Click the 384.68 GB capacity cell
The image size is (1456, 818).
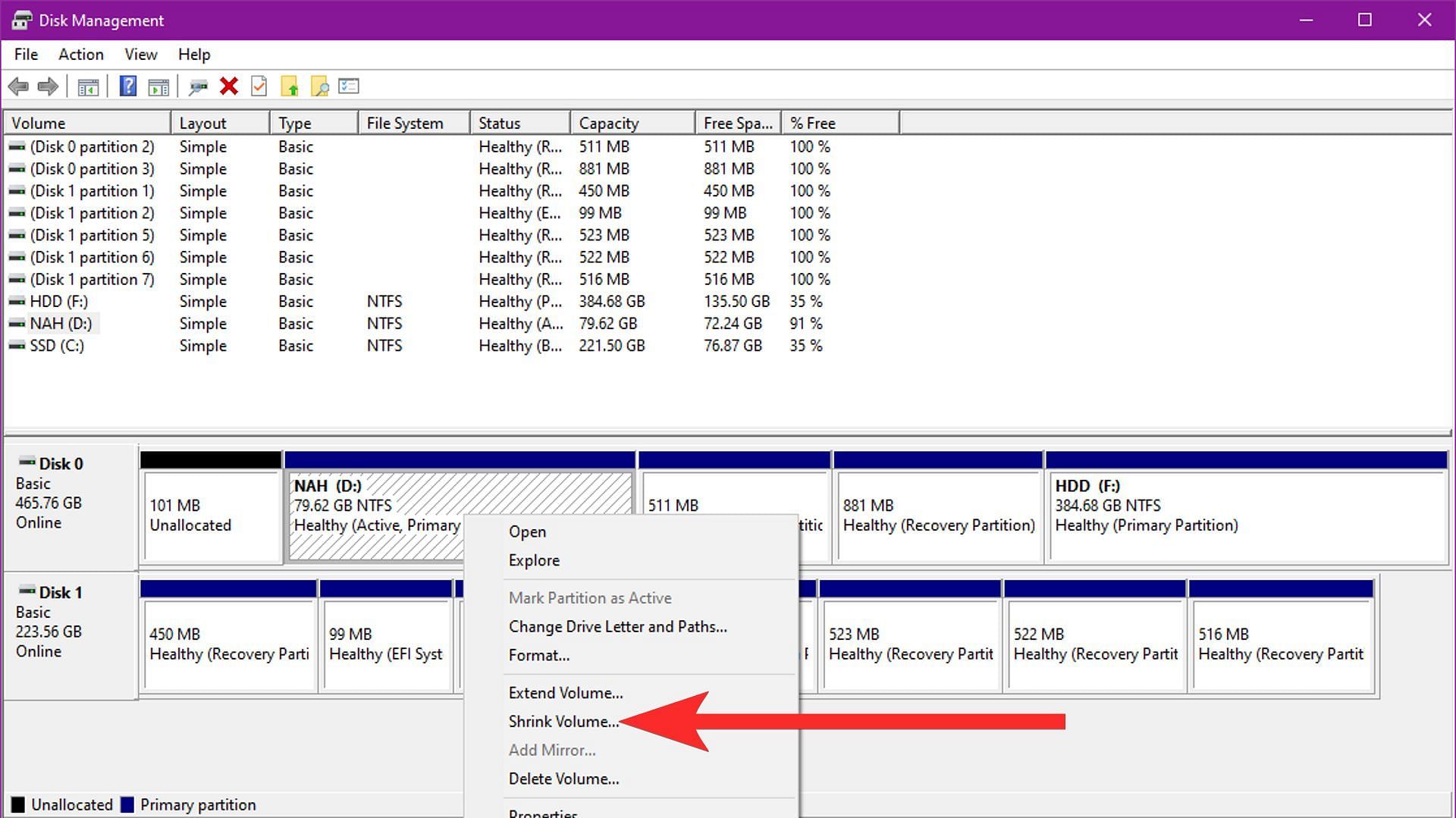point(612,302)
